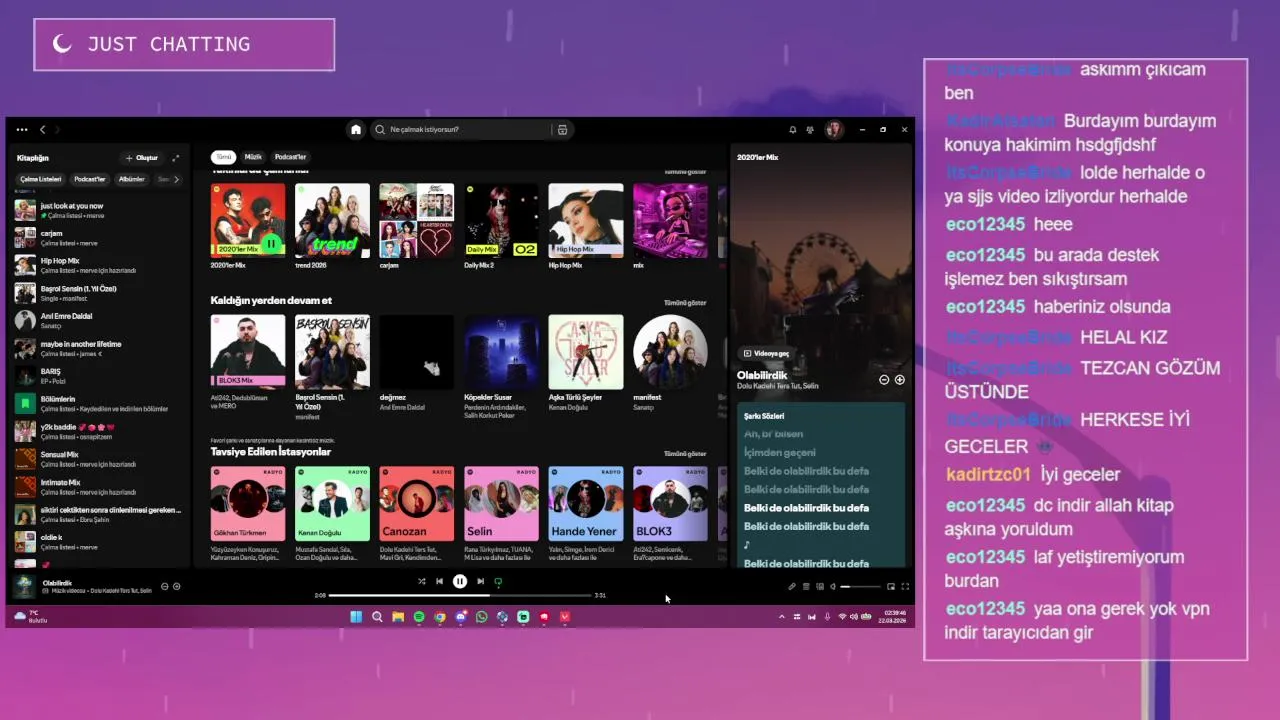The height and width of the screenshot is (720, 1280).
Task: Expand the Kitaplığın library to full view
Action: point(176,158)
